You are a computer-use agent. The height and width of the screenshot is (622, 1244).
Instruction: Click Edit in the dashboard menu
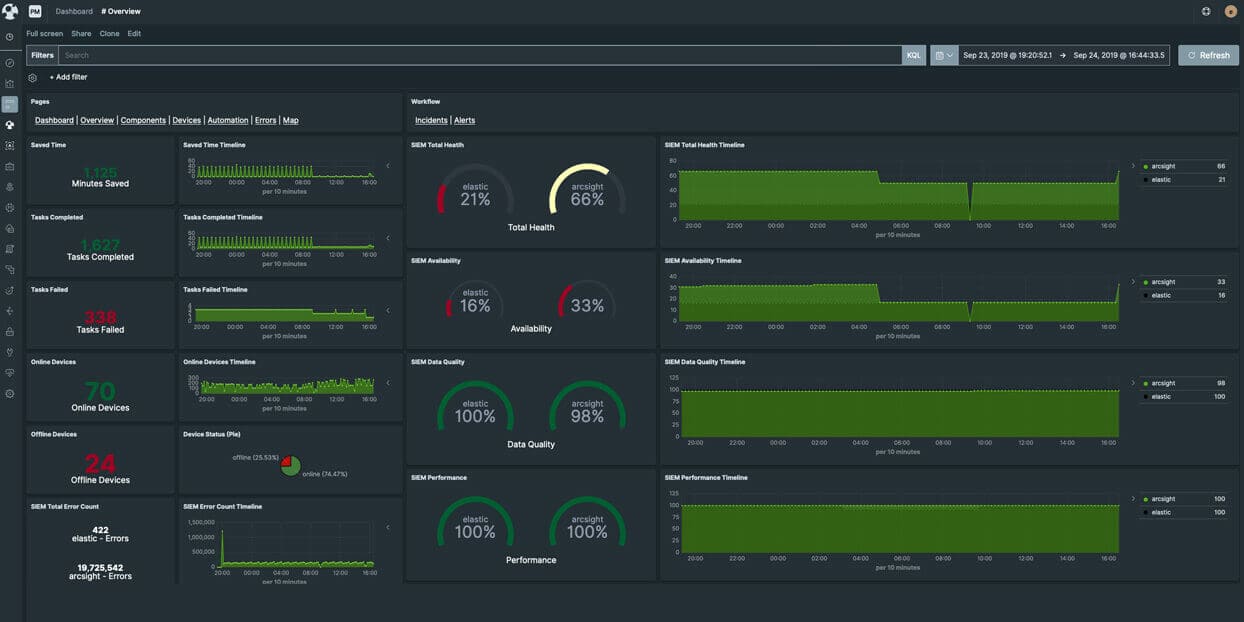[x=134, y=33]
